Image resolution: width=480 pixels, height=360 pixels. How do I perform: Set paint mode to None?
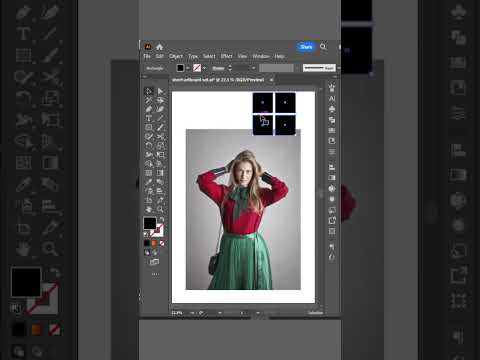click(162, 243)
